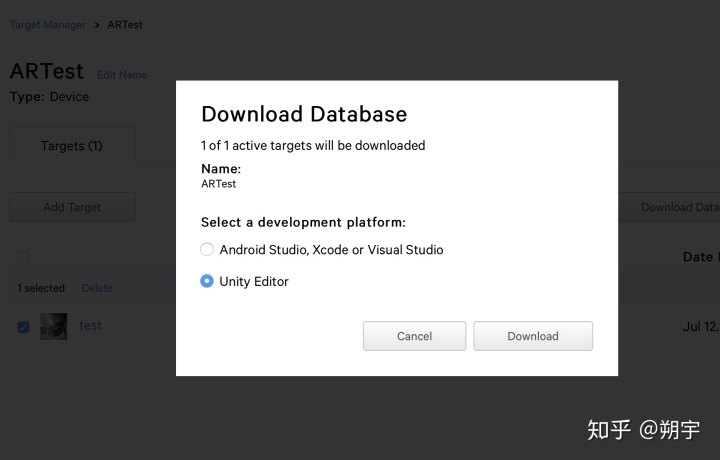
Task: Open the test target name link
Action: click(90, 325)
